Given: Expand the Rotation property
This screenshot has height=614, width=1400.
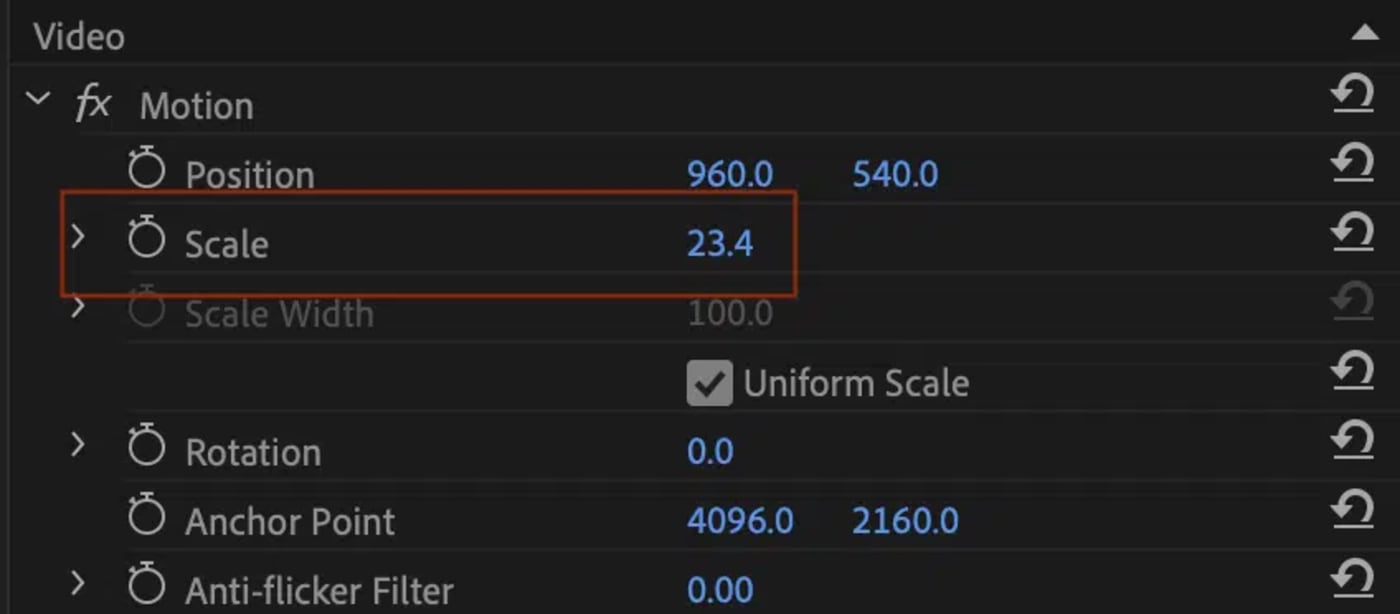Looking at the screenshot, I should (x=77, y=445).
